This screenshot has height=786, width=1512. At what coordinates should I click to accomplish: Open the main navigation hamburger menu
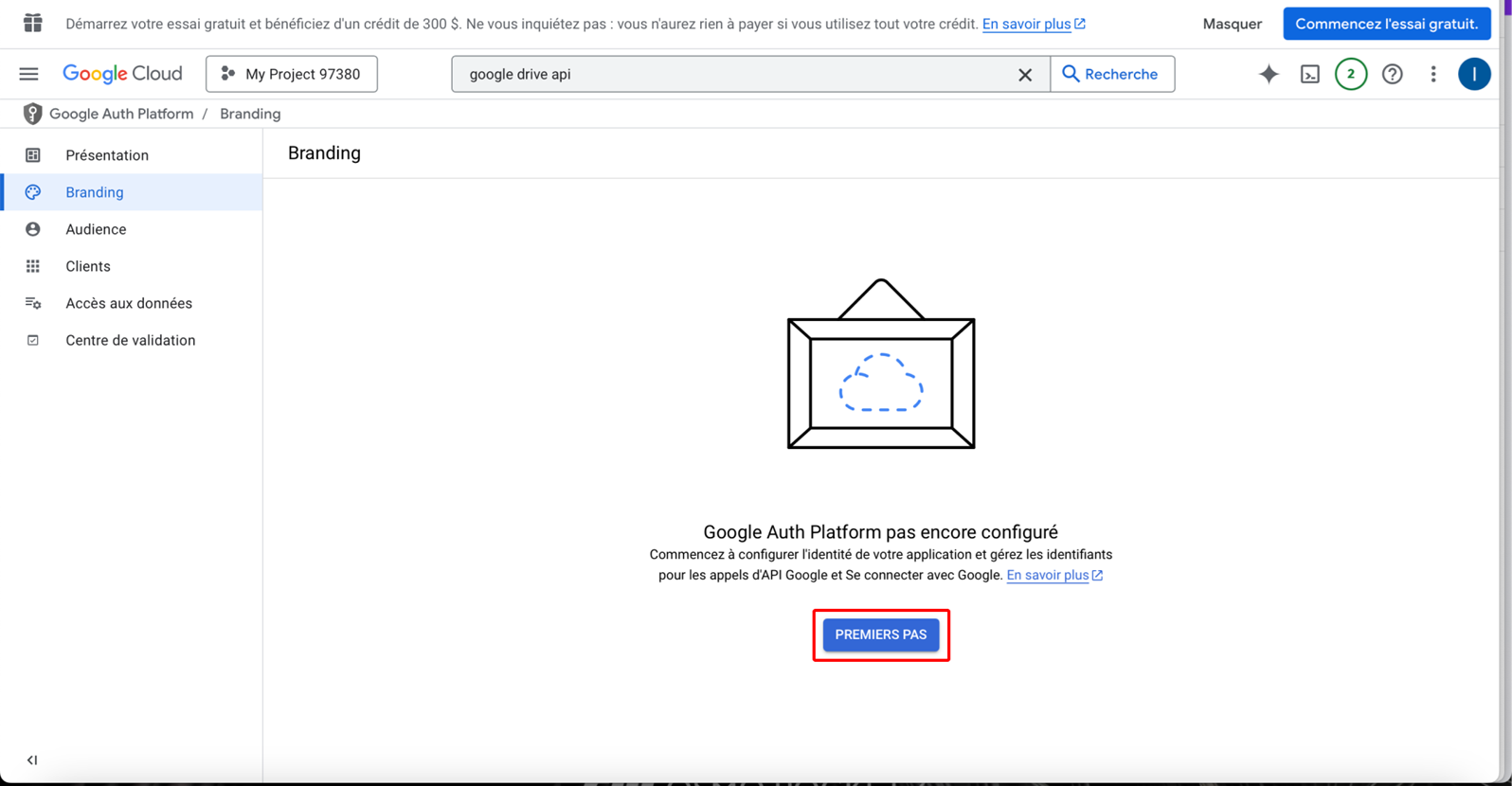[x=29, y=74]
